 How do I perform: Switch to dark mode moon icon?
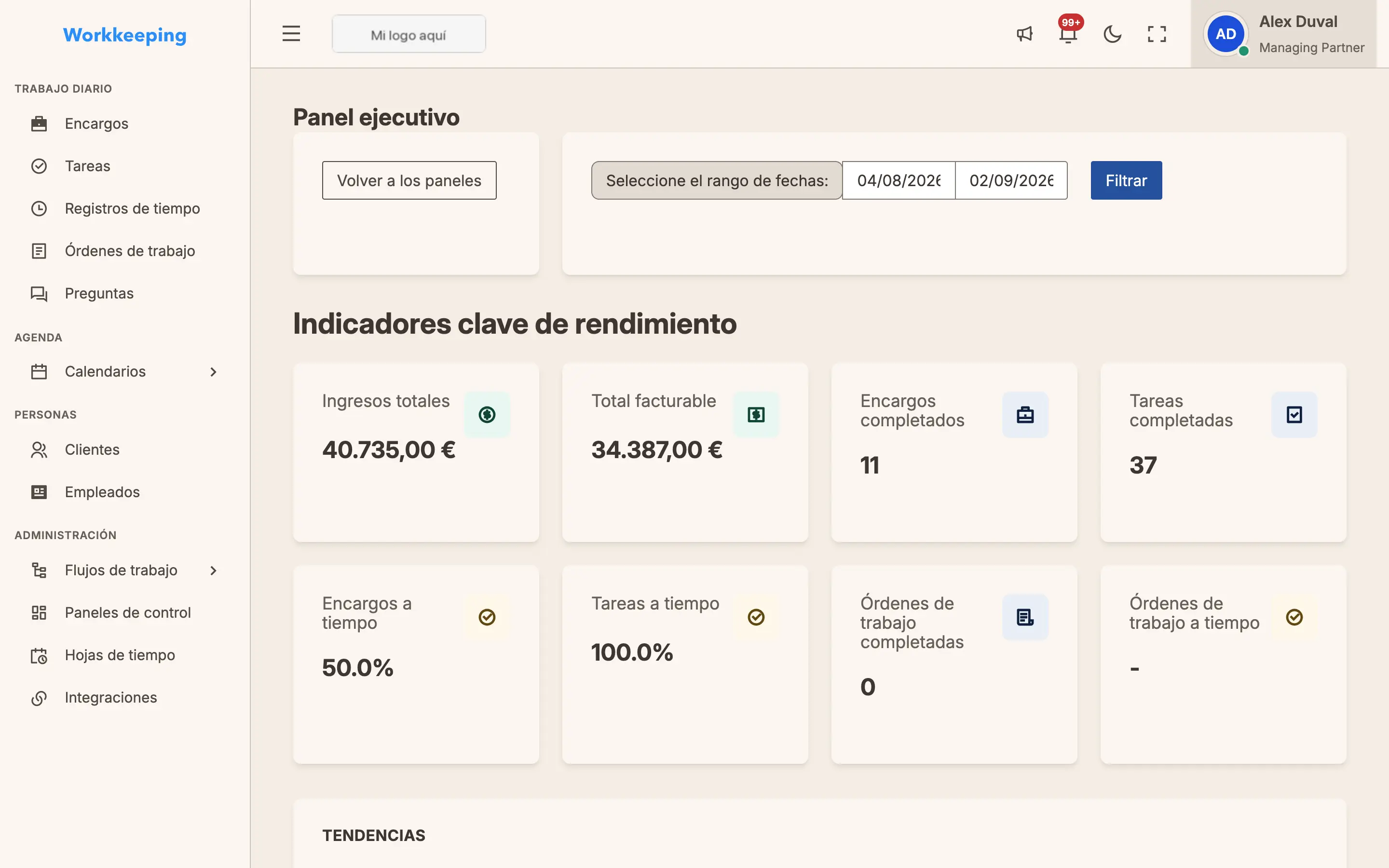(x=1112, y=34)
